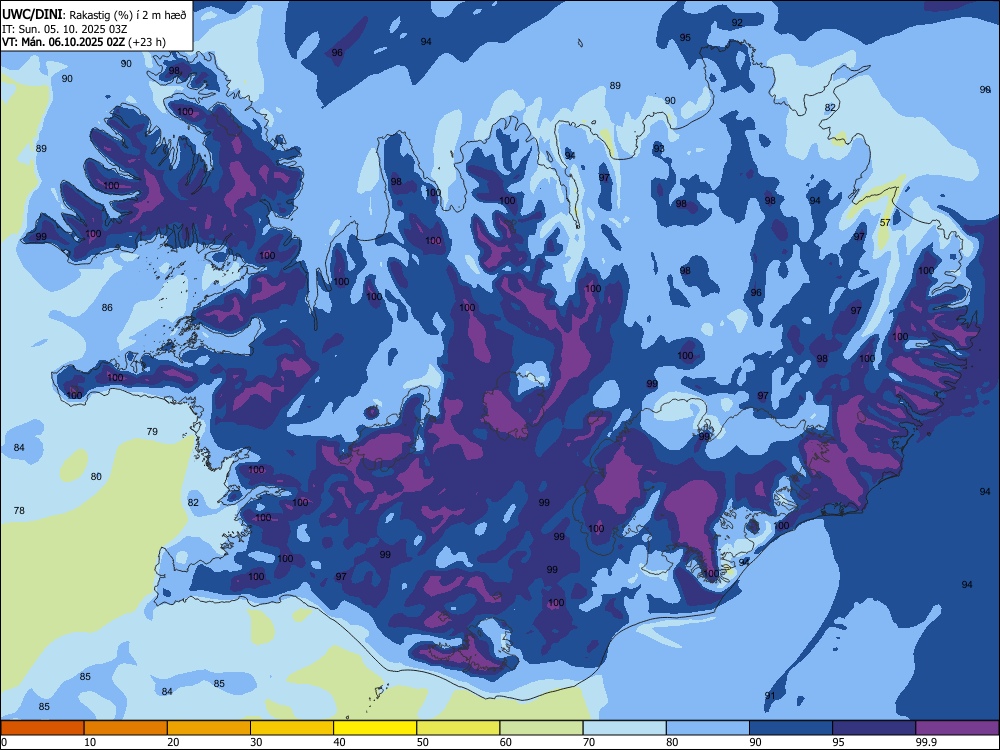Pick the 50–60 pale yellow legend swatch
The height and width of the screenshot is (750, 1000).
tap(458, 728)
